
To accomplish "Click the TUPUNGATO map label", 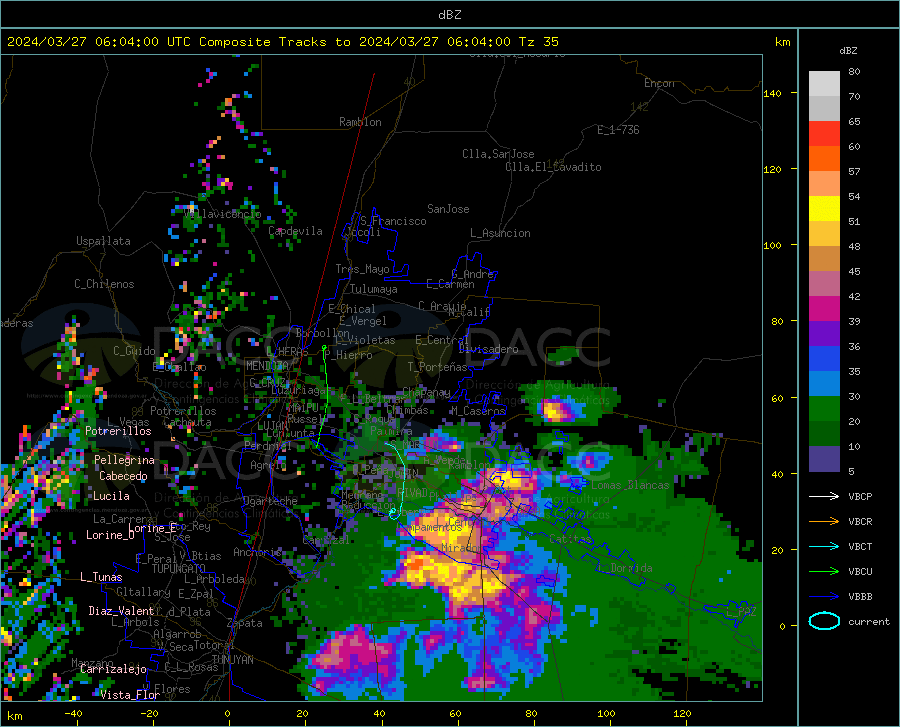I will [x=179, y=569].
